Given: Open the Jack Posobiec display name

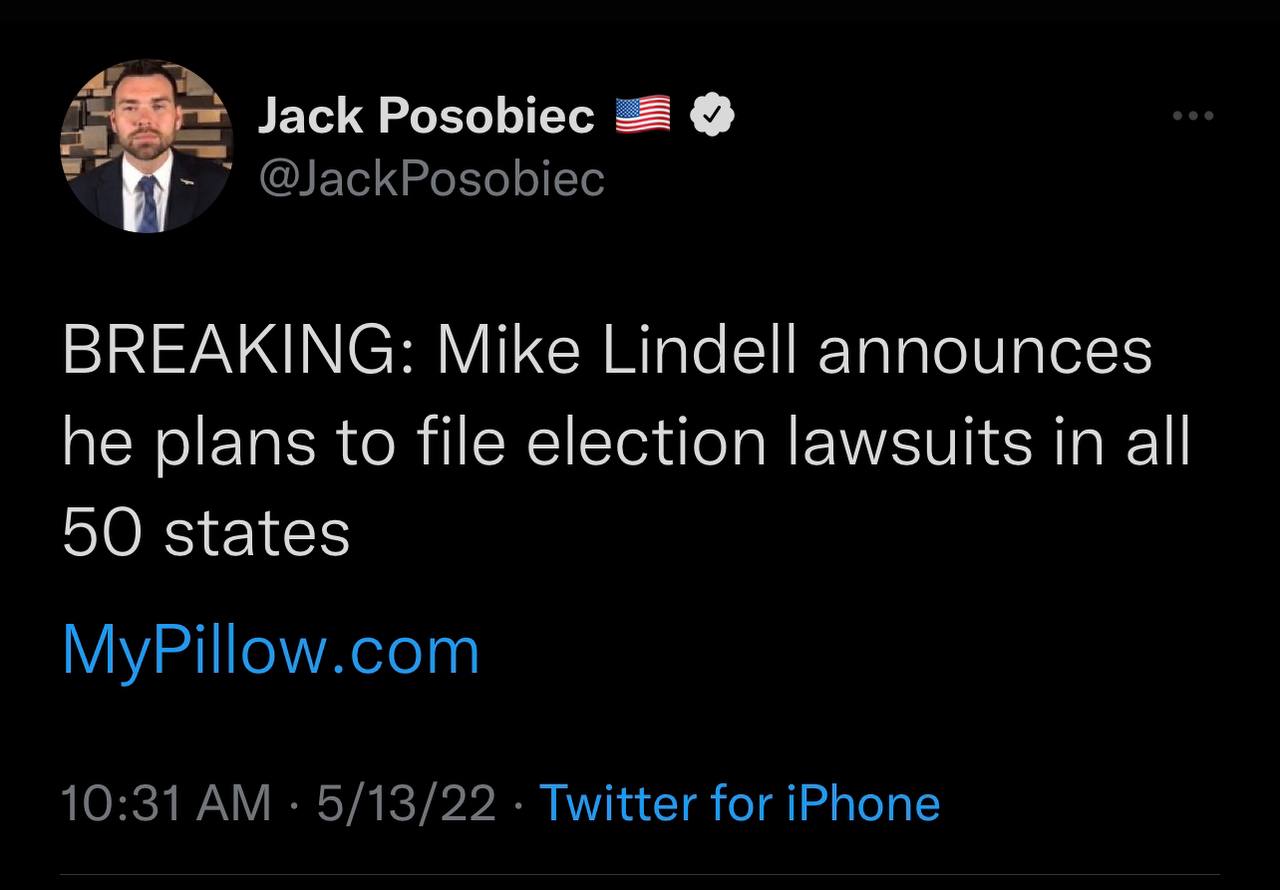Looking at the screenshot, I should click(x=426, y=117).
